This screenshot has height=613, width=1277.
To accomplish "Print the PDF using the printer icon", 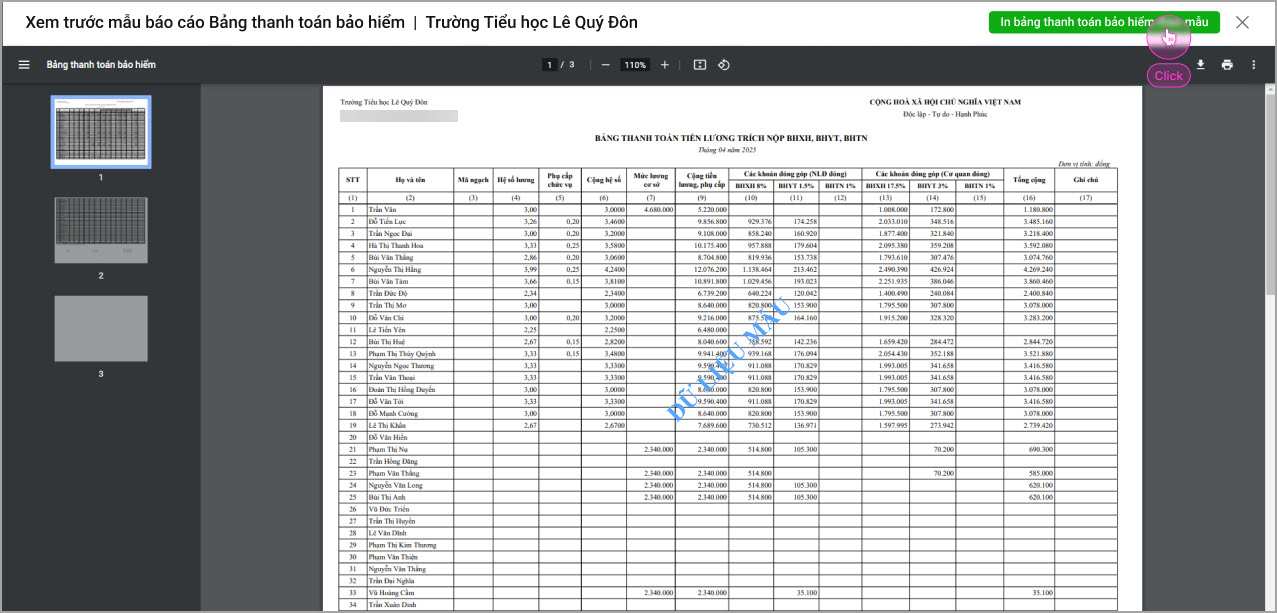I will click(x=1227, y=65).
